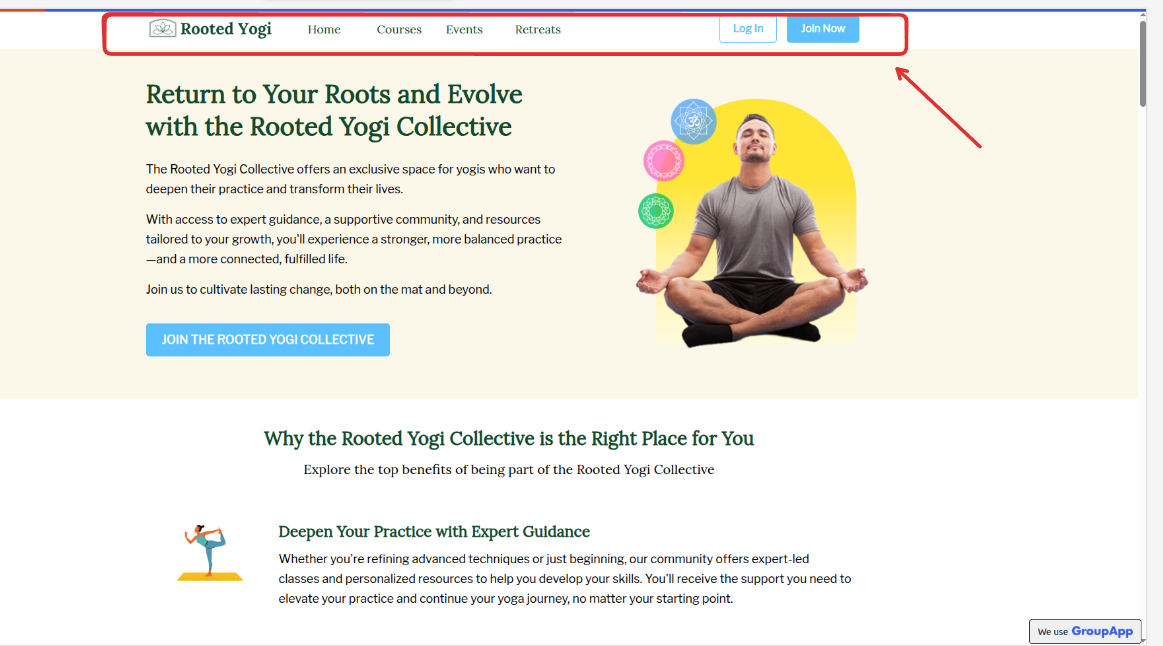Click the We use GroupApp badge

tap(1085, 631)
